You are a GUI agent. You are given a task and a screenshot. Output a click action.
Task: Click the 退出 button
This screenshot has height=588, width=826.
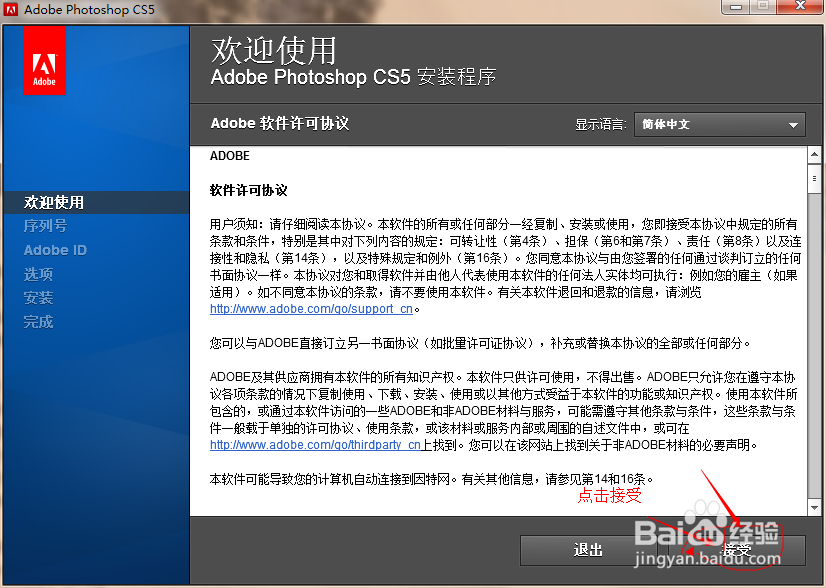pyautogui.click(x=588, y=550)
